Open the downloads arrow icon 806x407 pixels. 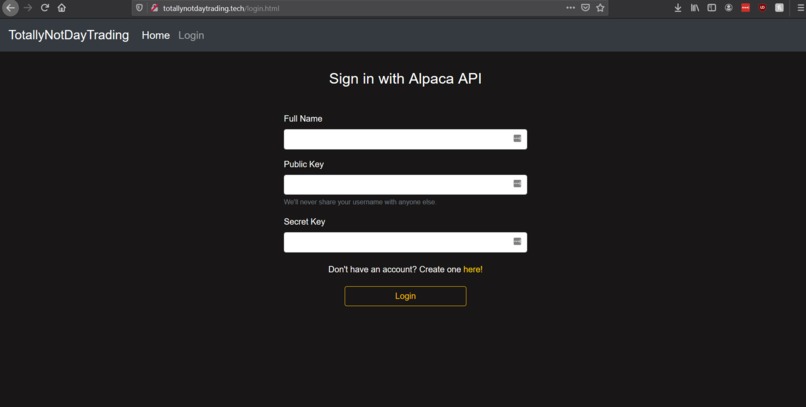(x=678, y=8)
